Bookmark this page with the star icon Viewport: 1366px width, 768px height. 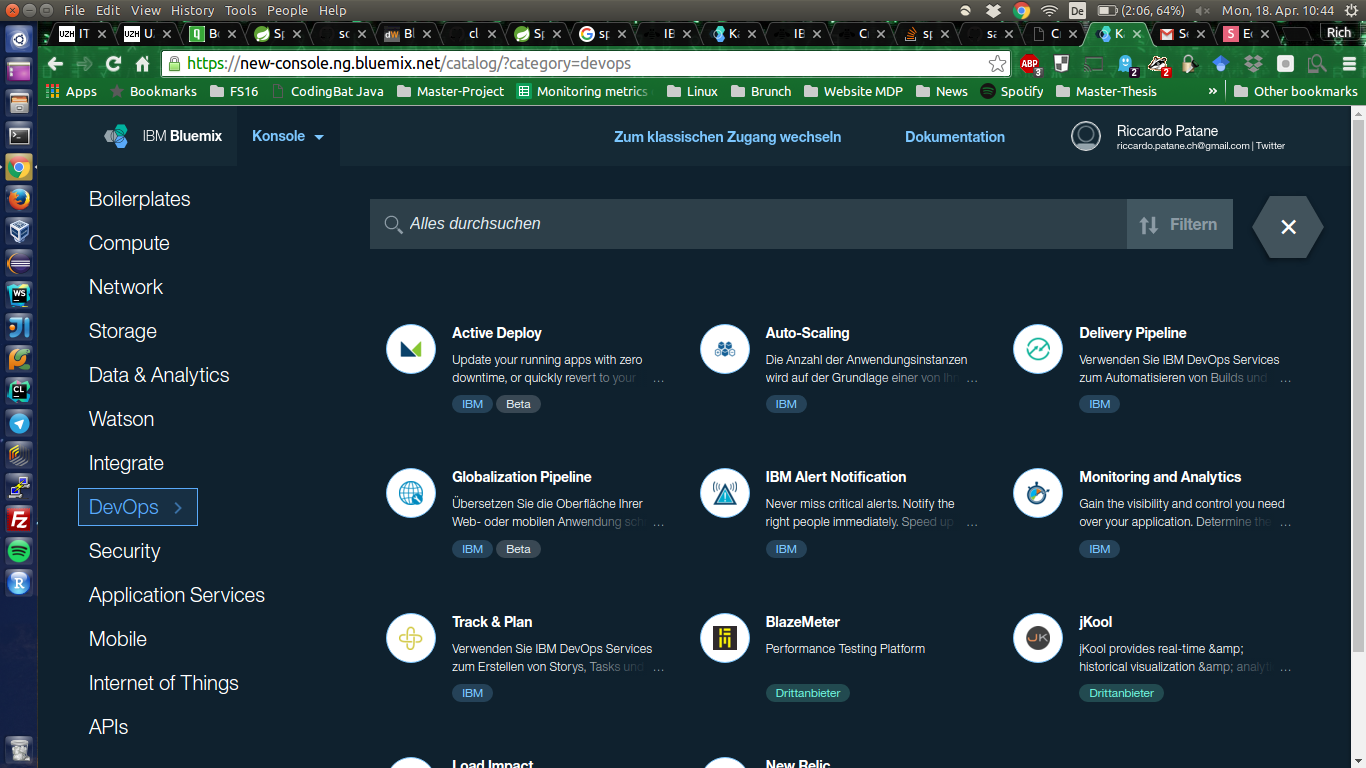[997, 64]
